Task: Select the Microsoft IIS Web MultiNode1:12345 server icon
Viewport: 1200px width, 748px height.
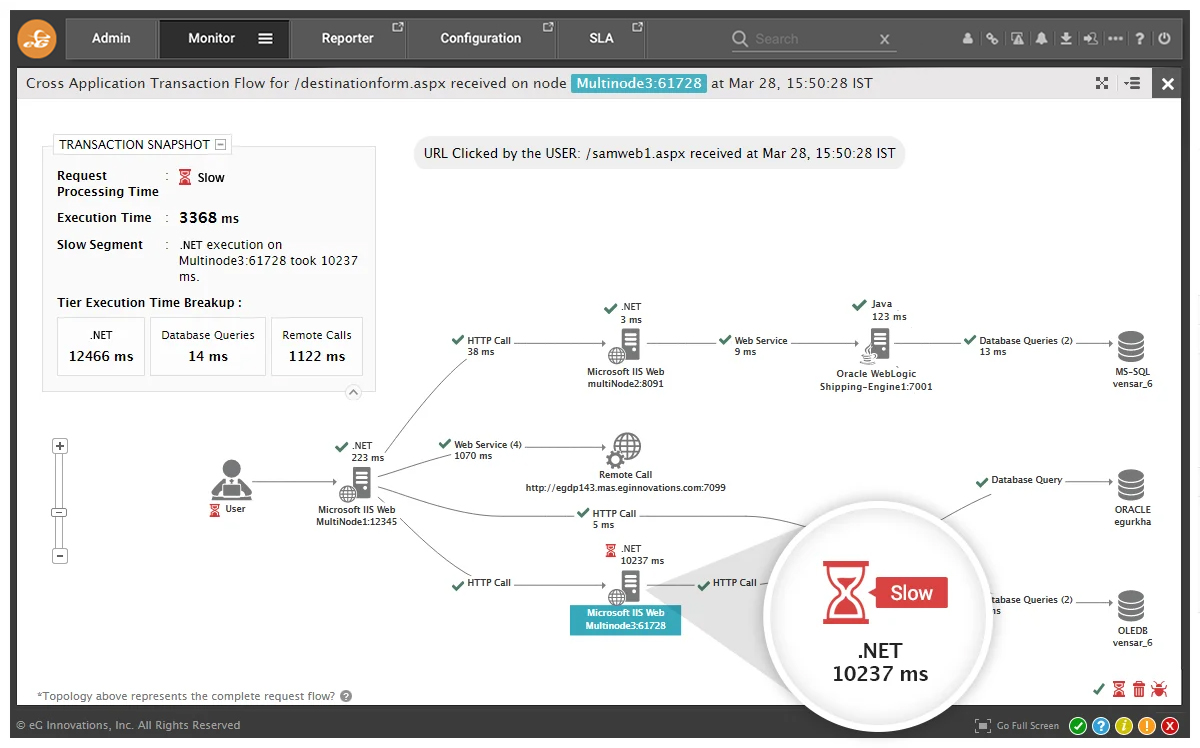Action: point(356,485)
